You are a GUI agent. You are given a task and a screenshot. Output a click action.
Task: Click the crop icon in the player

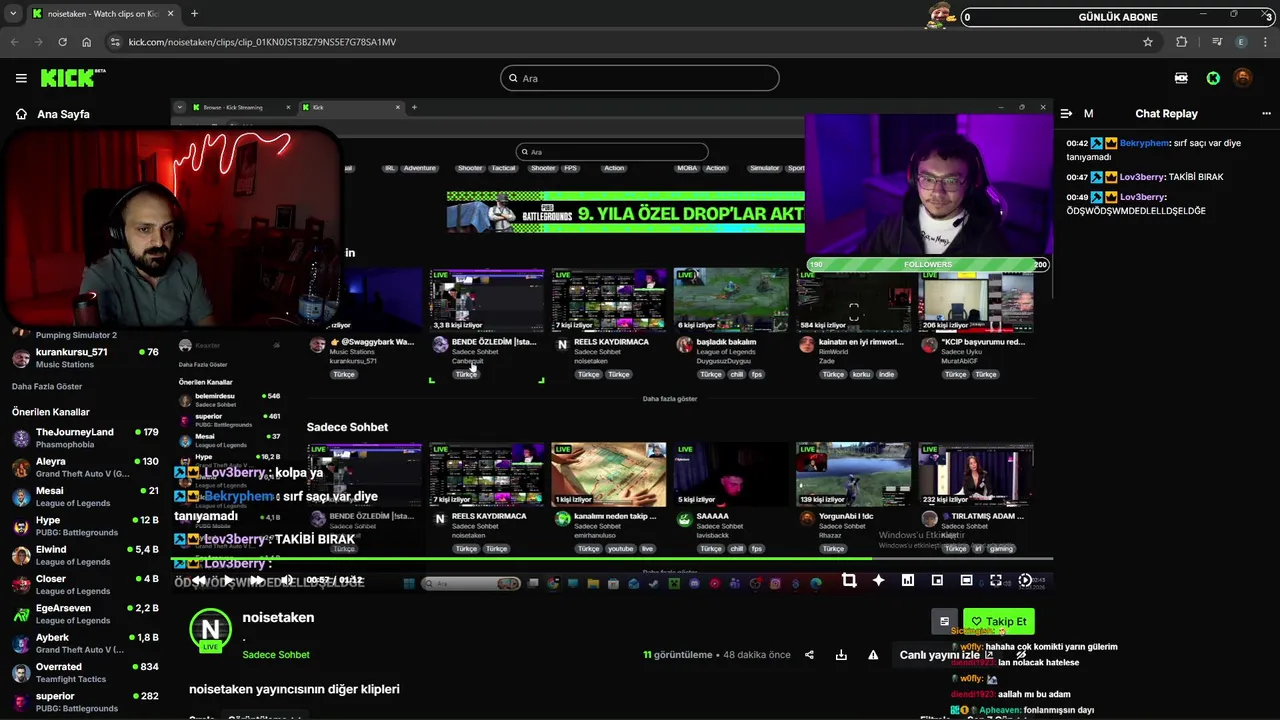849,580
